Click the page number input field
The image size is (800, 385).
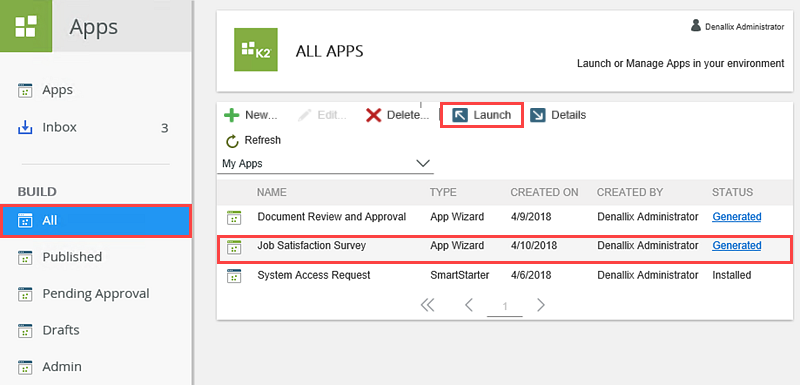coord(505,306)
